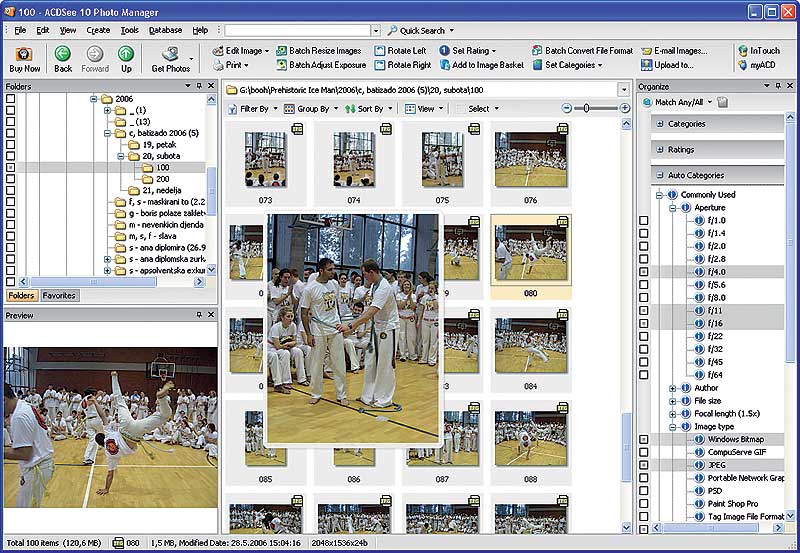800x553 pixels.
Task: Click the save icon beside Match Any/All
Action: tap(722, 102)
